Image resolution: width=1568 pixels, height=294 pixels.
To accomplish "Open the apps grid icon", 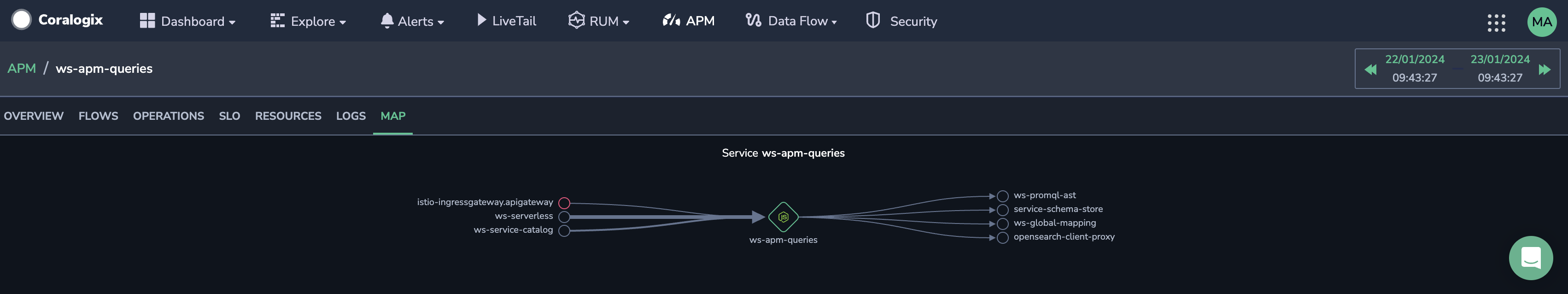I will (1496, 23).
